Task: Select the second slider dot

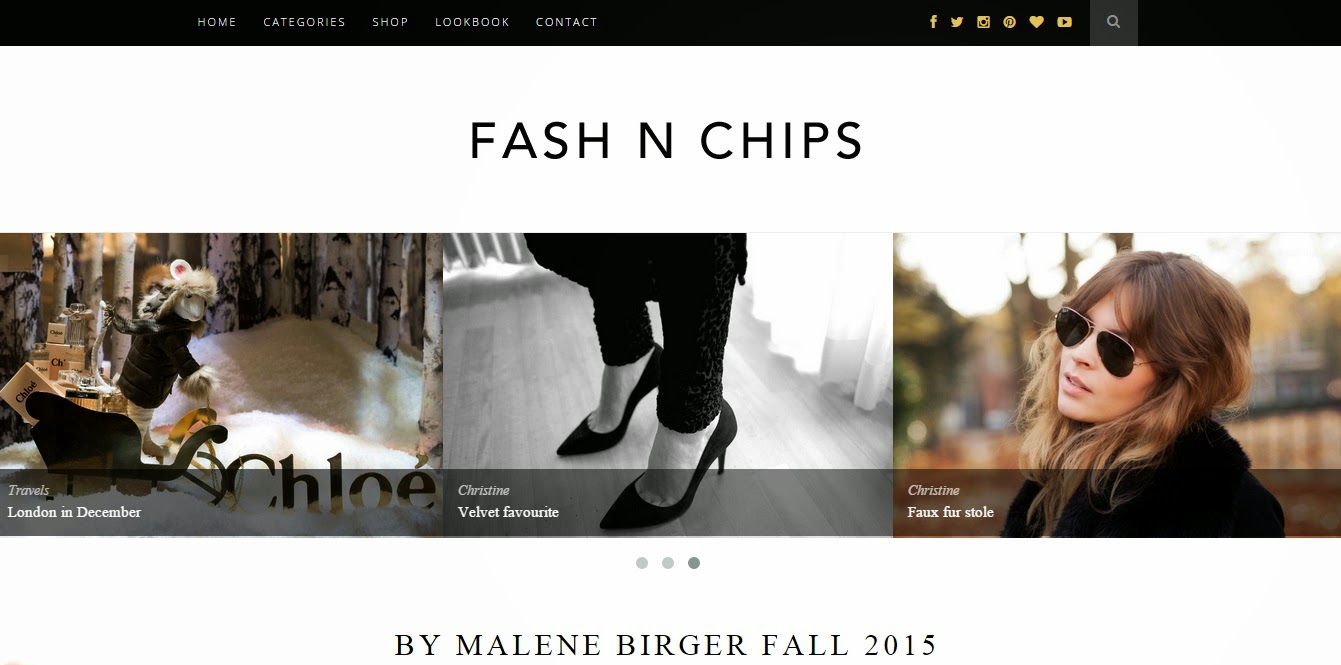Action: [x=668, y=563]
